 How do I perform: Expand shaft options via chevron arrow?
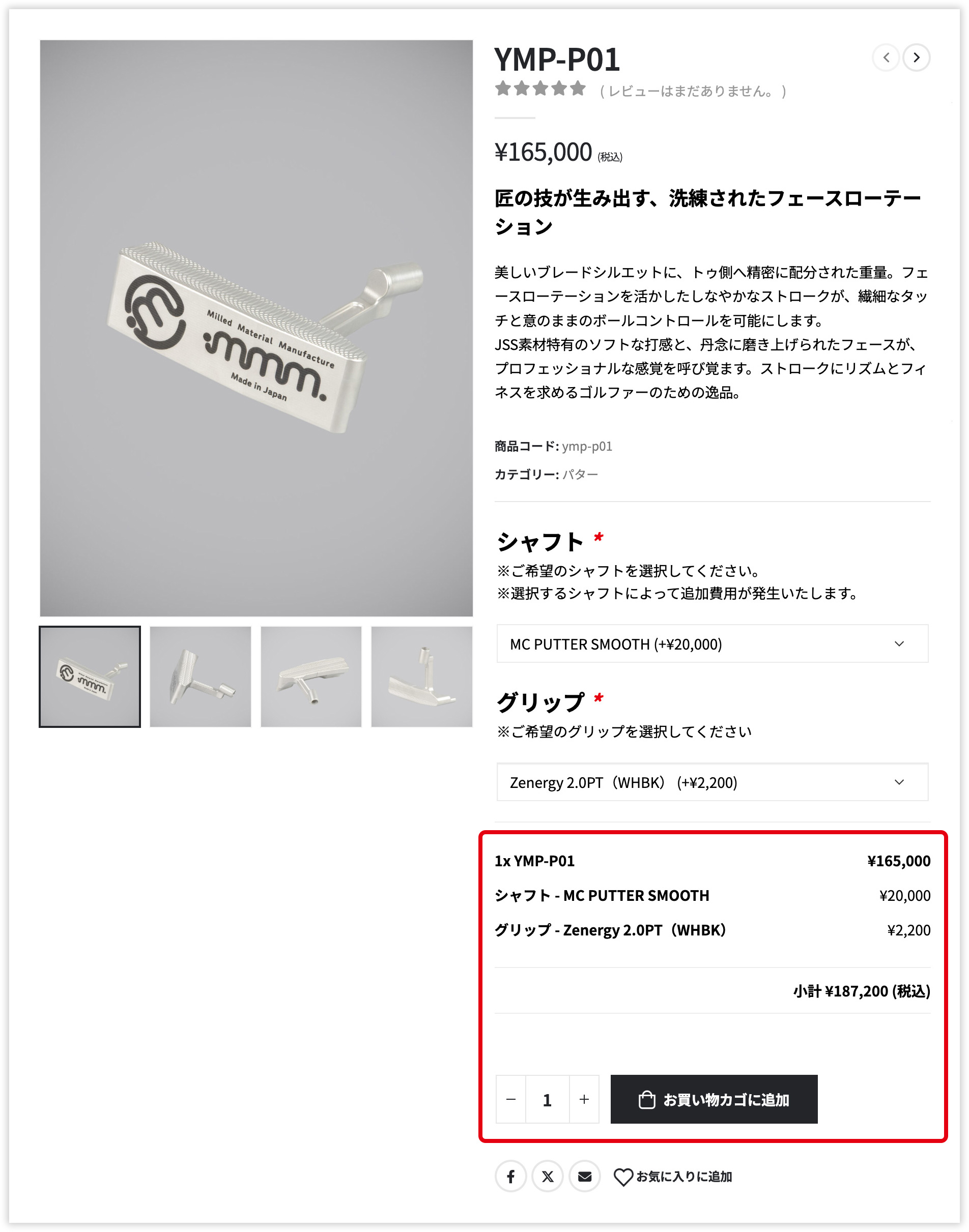coord(899,643)
